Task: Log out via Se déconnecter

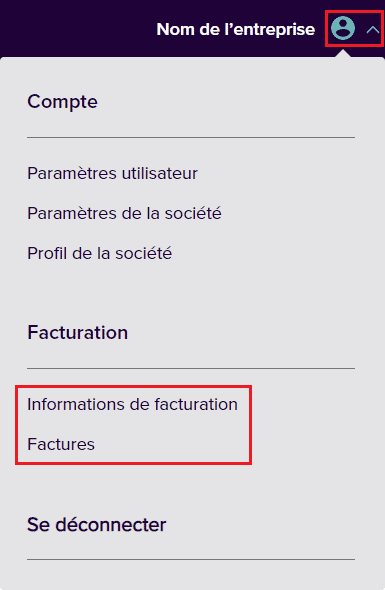Action: 97,525
